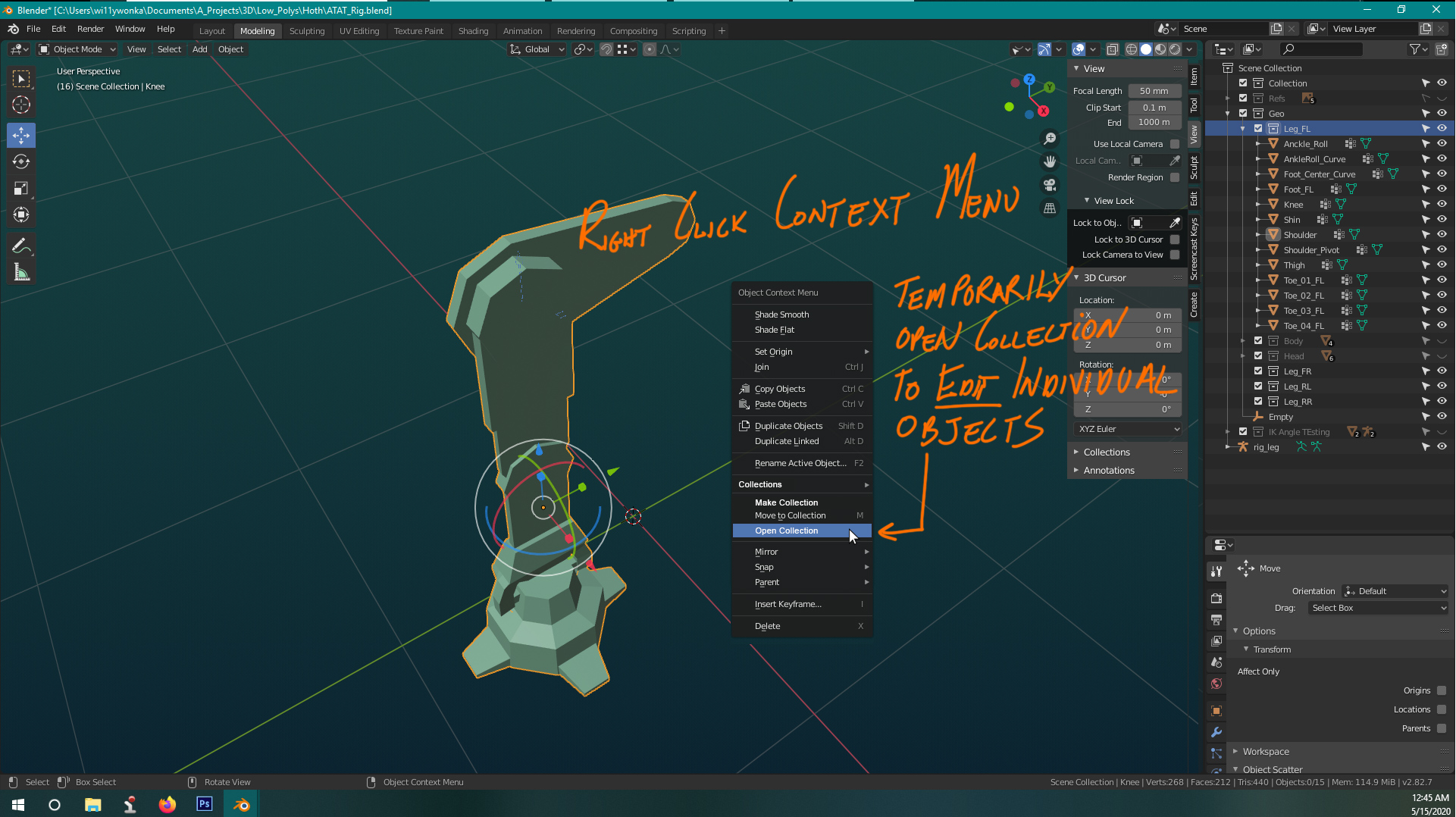
Task: Switch to the Sculpting workspace tab
Action: (x=306, y=31)
